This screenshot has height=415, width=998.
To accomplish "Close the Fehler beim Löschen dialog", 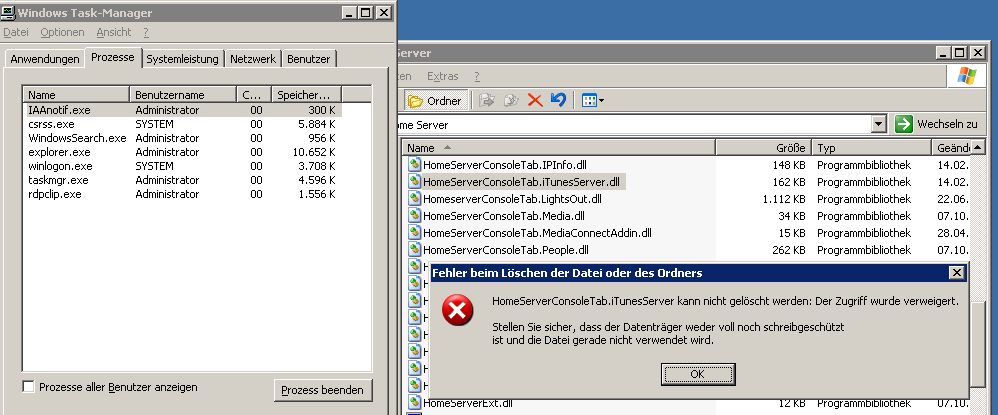I will [956, 273].
